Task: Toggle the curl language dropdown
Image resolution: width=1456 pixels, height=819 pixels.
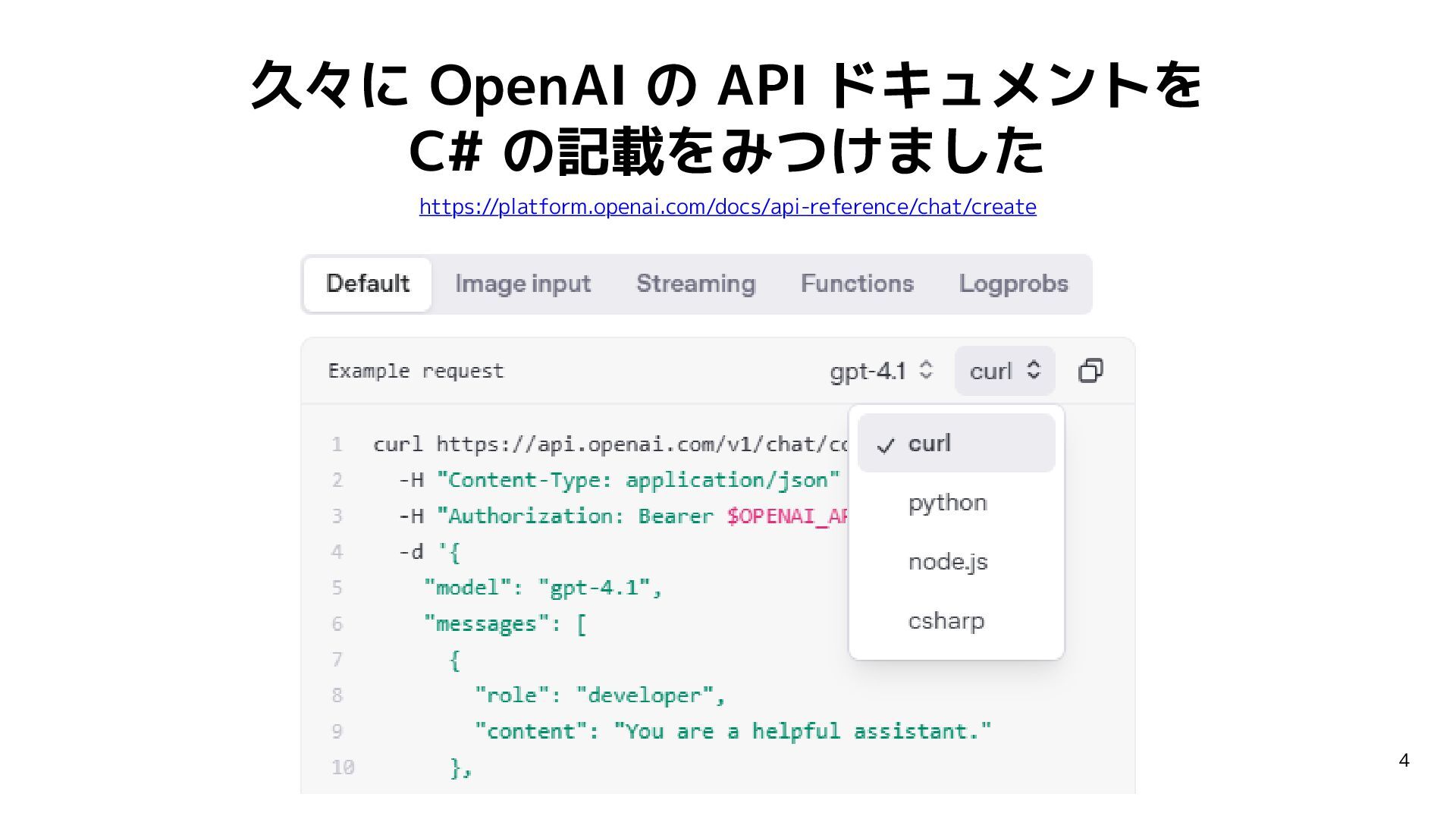Action: pos(1005,371)
